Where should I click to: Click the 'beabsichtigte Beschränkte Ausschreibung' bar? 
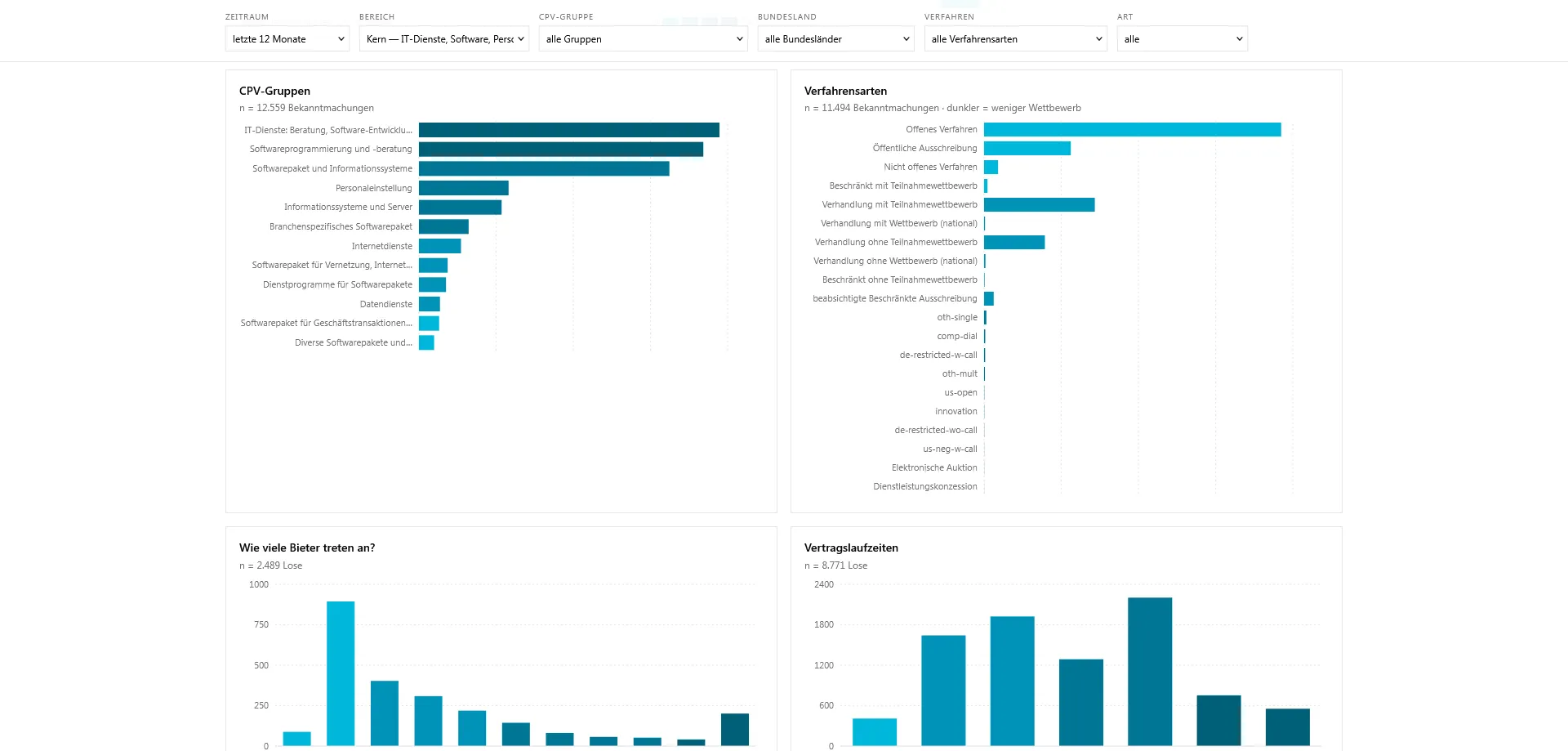point(989,298)
